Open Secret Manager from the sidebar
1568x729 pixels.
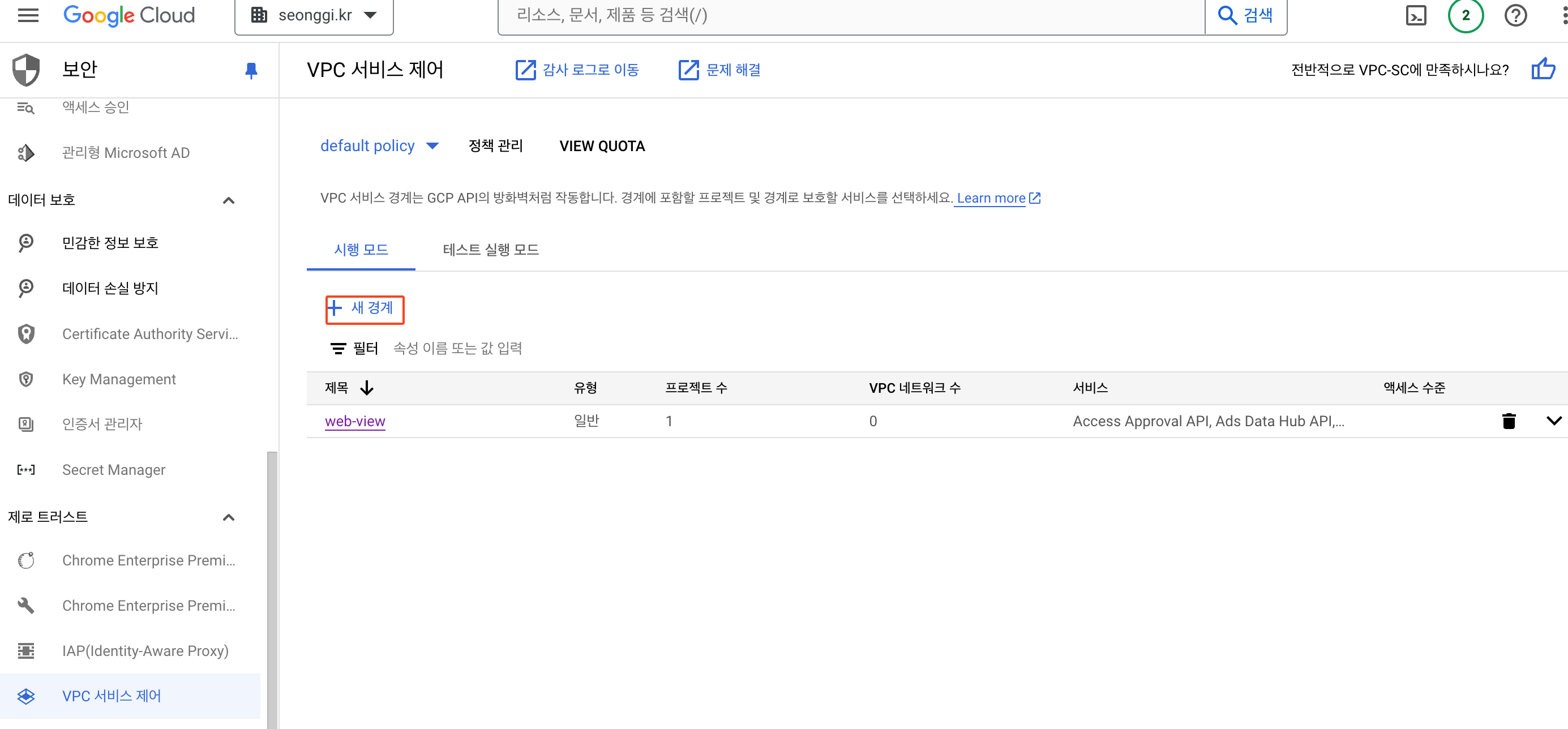[x=113, y=470]
